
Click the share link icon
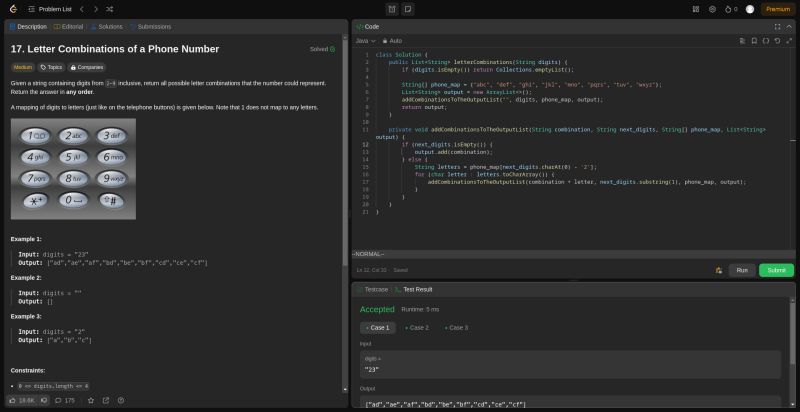tap(106, 400)
